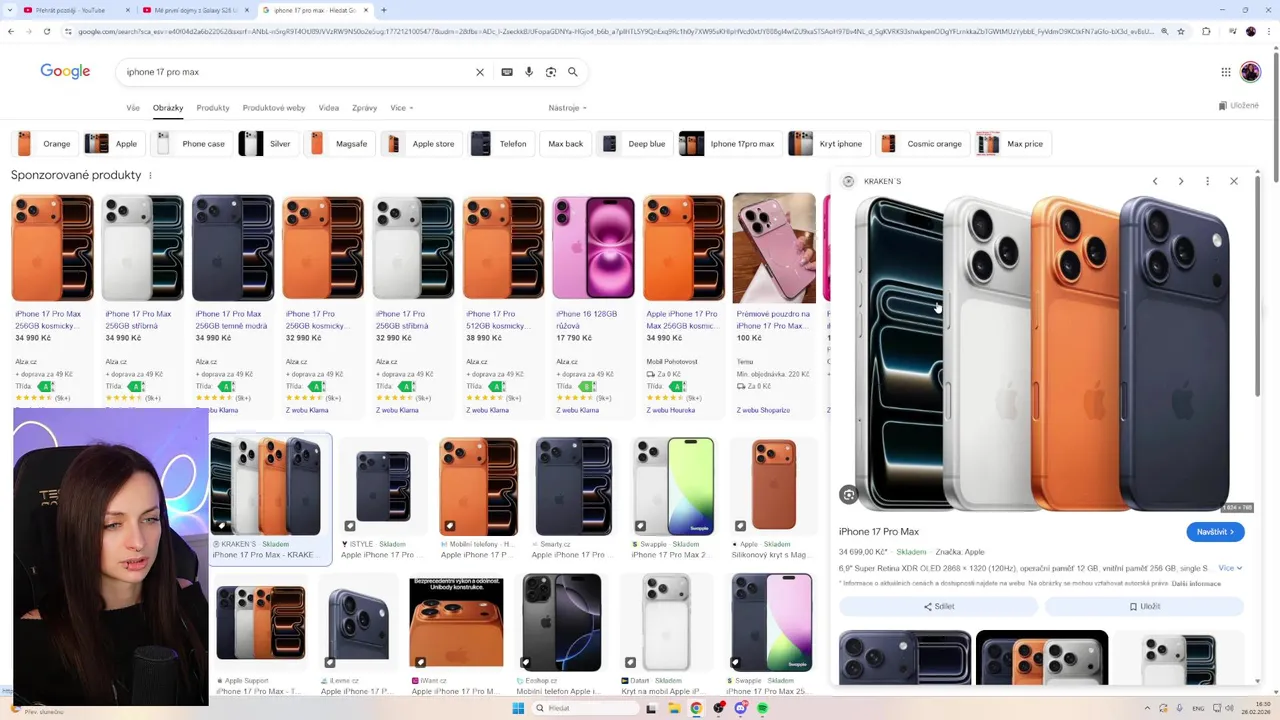Open a new browser tab
Screen dimensions: 1280x720
pos(384,10)
